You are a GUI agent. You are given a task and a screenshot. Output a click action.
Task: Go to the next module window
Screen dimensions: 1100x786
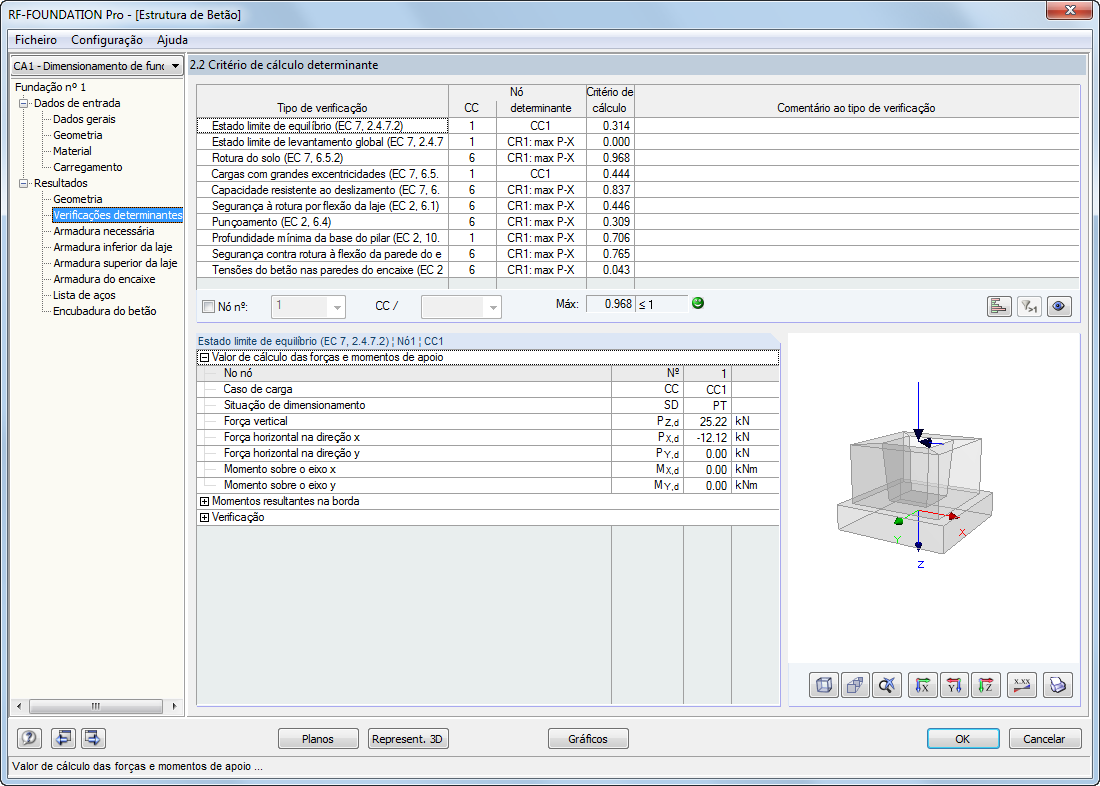click(93, 738)
